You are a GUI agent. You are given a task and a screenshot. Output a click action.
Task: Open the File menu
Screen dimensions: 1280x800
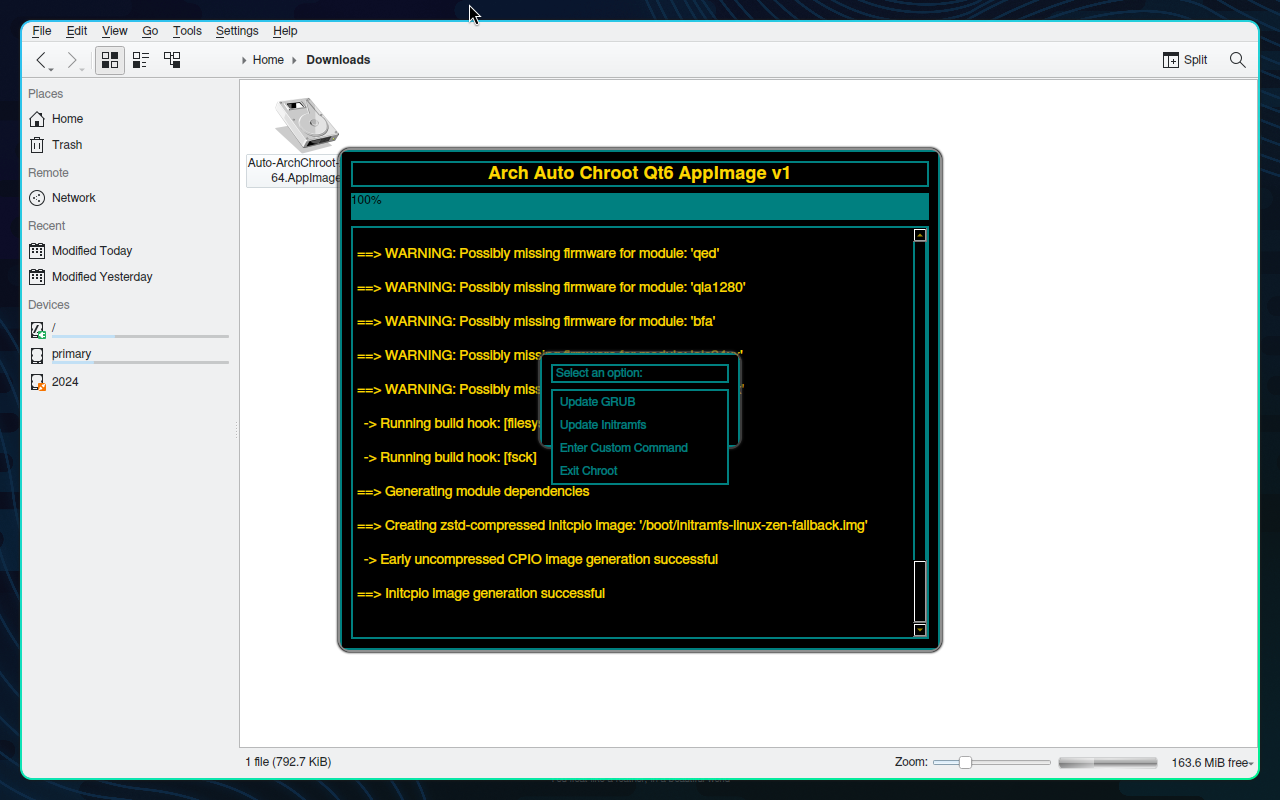tap(42, 31)
